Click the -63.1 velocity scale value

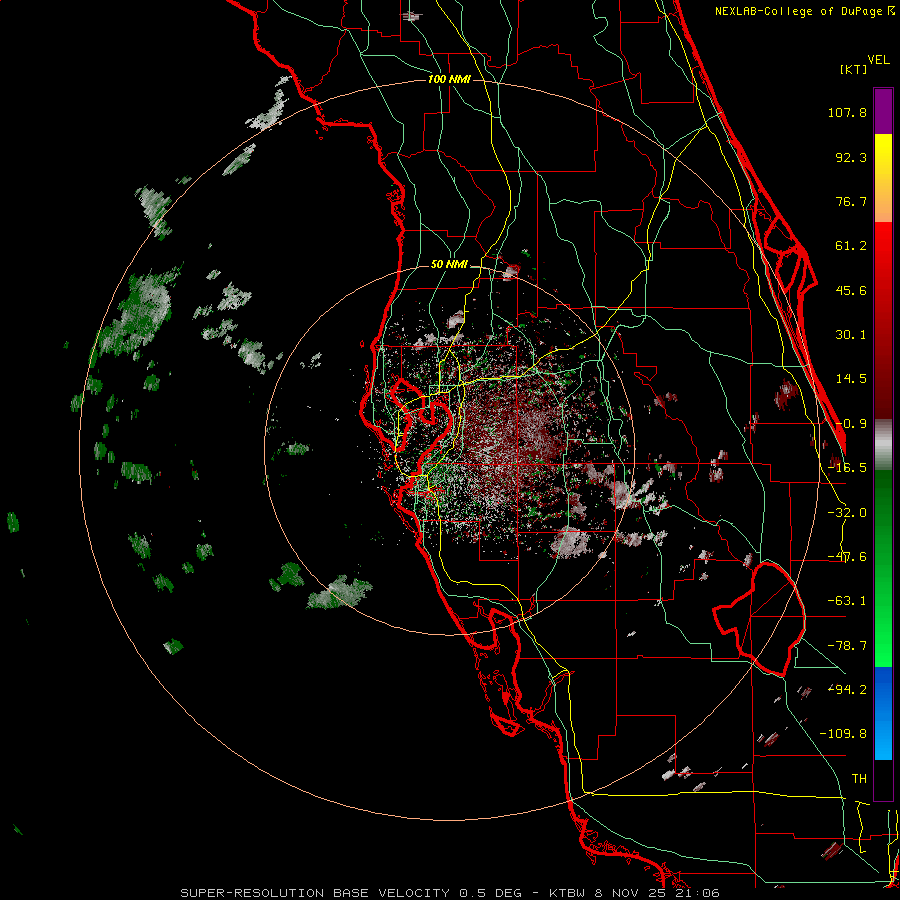pos(847,601)
